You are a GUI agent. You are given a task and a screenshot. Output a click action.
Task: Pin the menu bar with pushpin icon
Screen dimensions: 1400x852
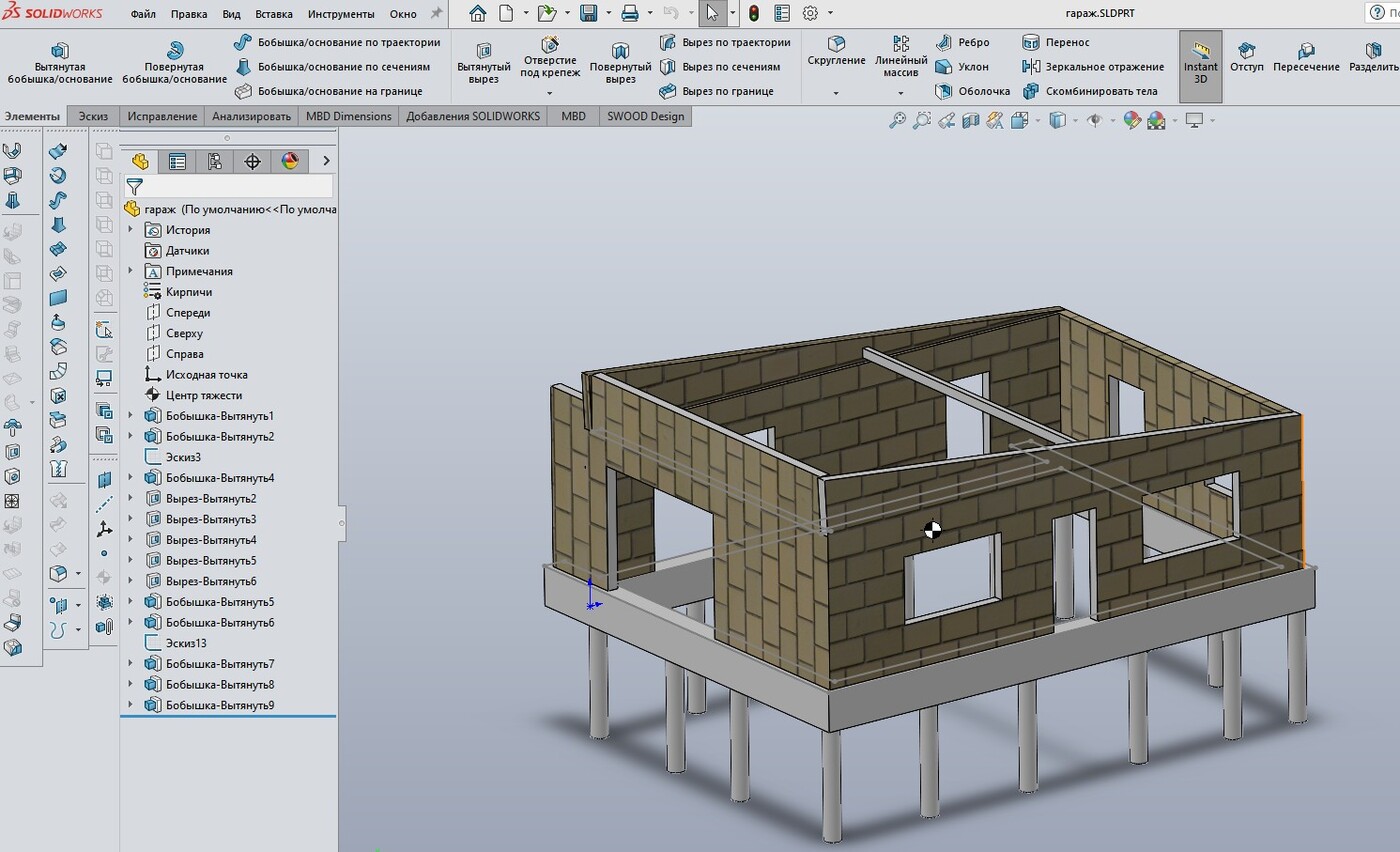436,14
